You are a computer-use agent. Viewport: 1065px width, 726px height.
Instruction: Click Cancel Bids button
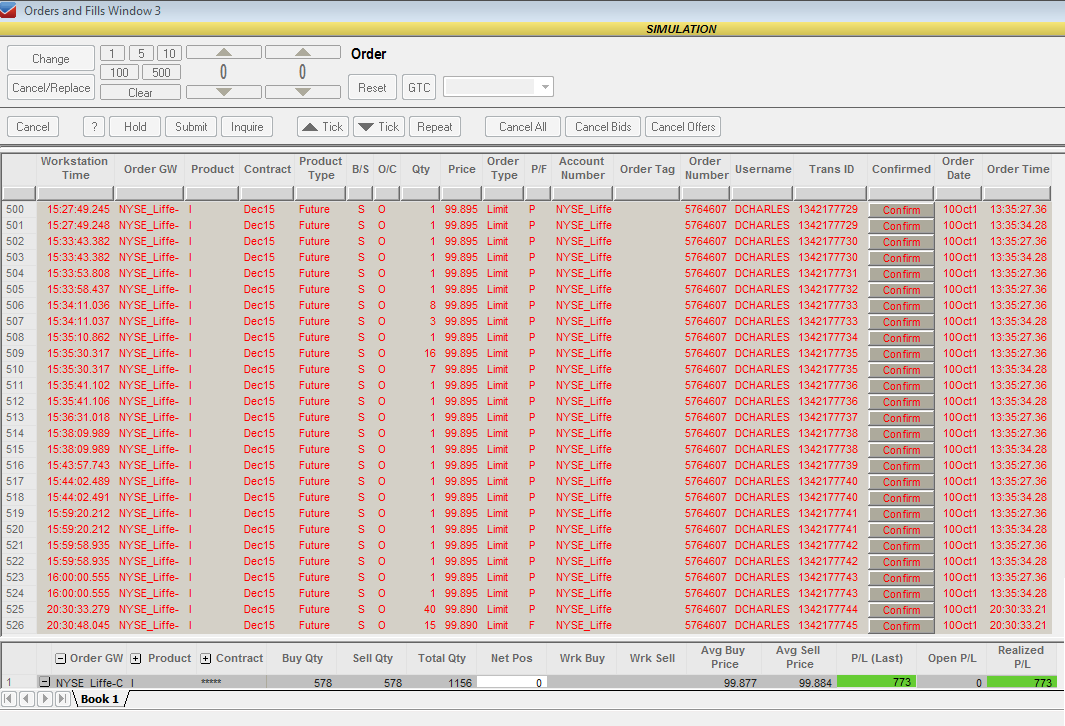603,127
